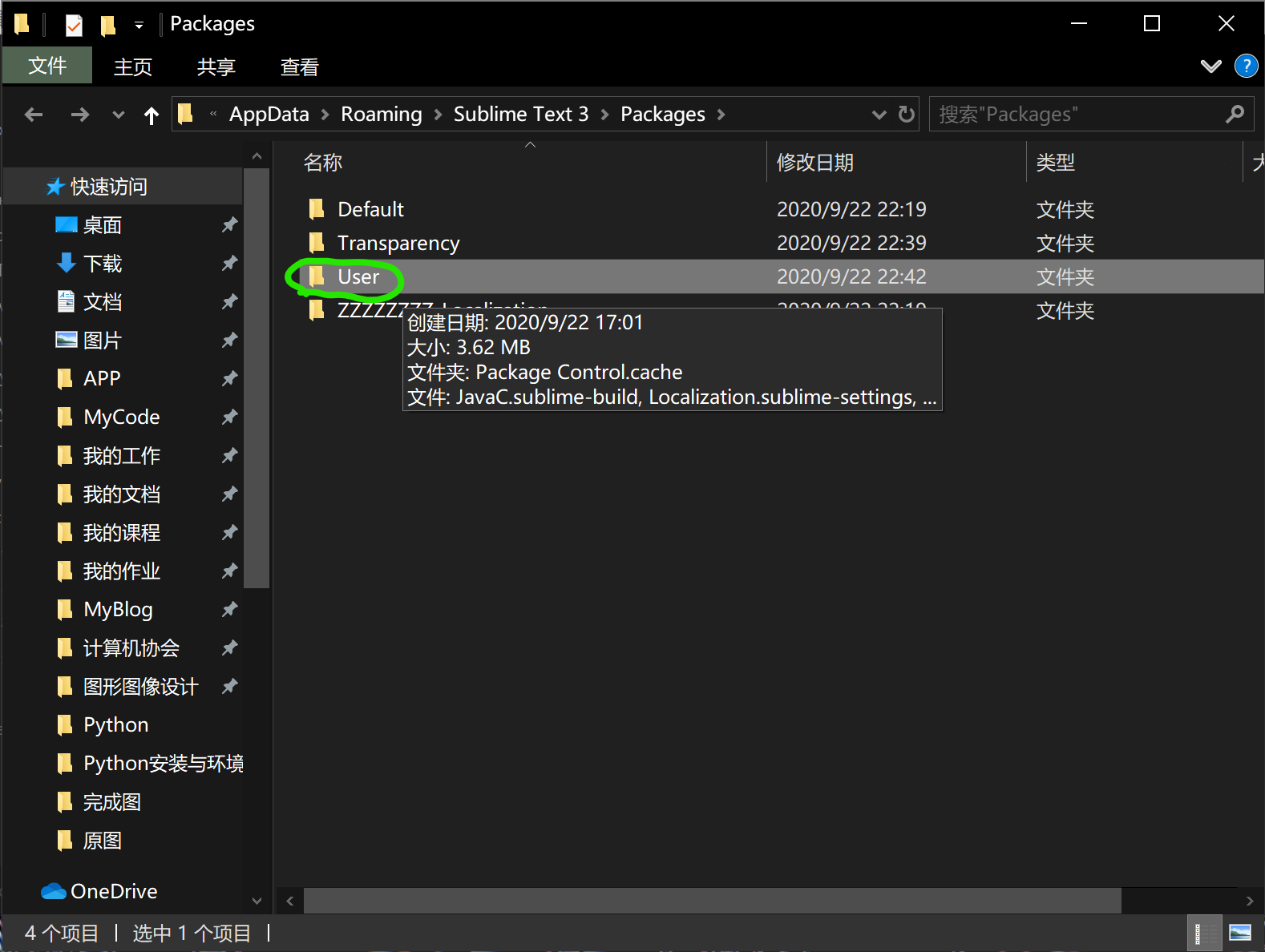Open 图形图像设计 folder in sidebar
The image size is (1265, 952).
click(x=141, y=687)
